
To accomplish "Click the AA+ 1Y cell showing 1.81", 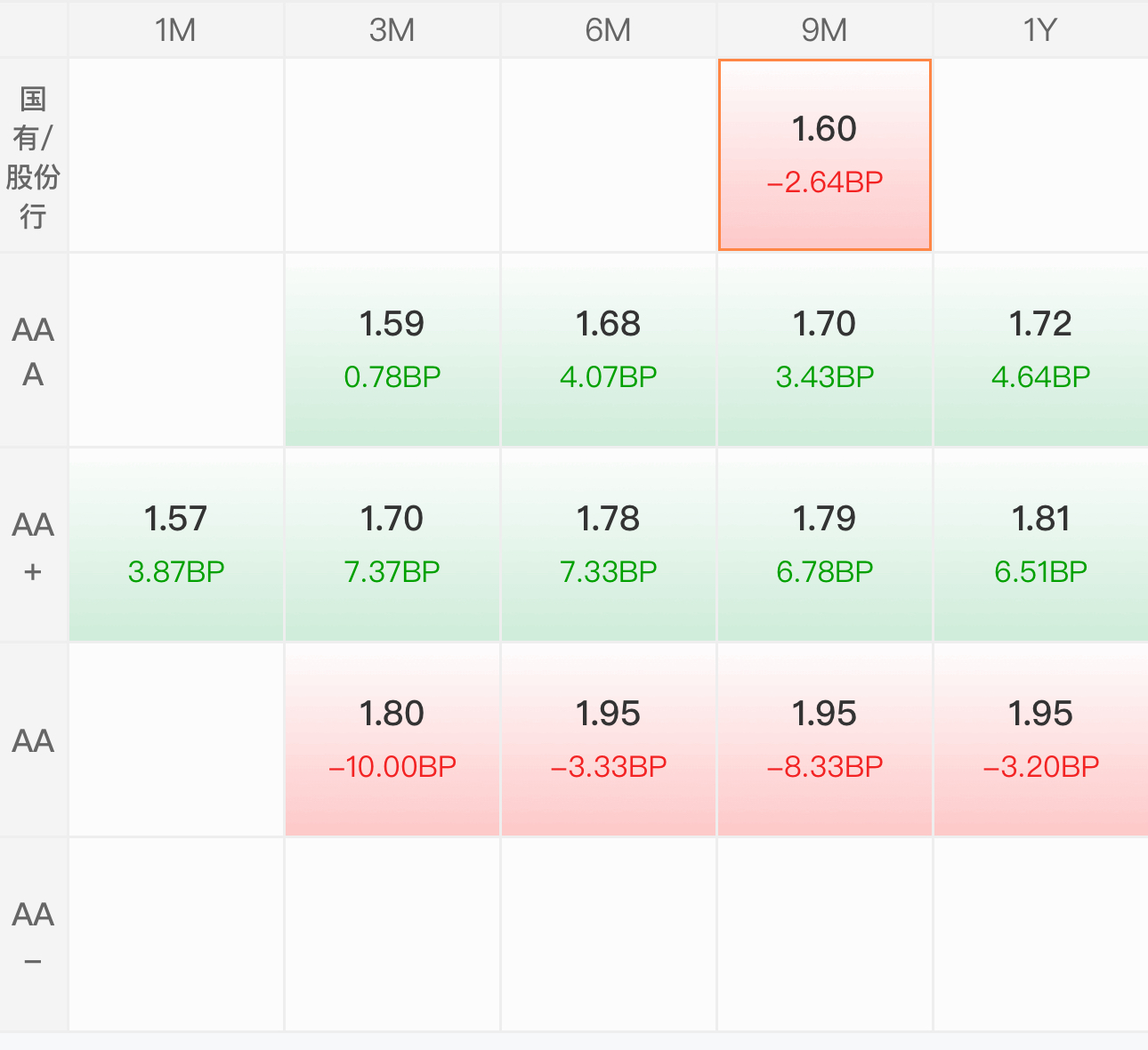I will [1040, 545].
